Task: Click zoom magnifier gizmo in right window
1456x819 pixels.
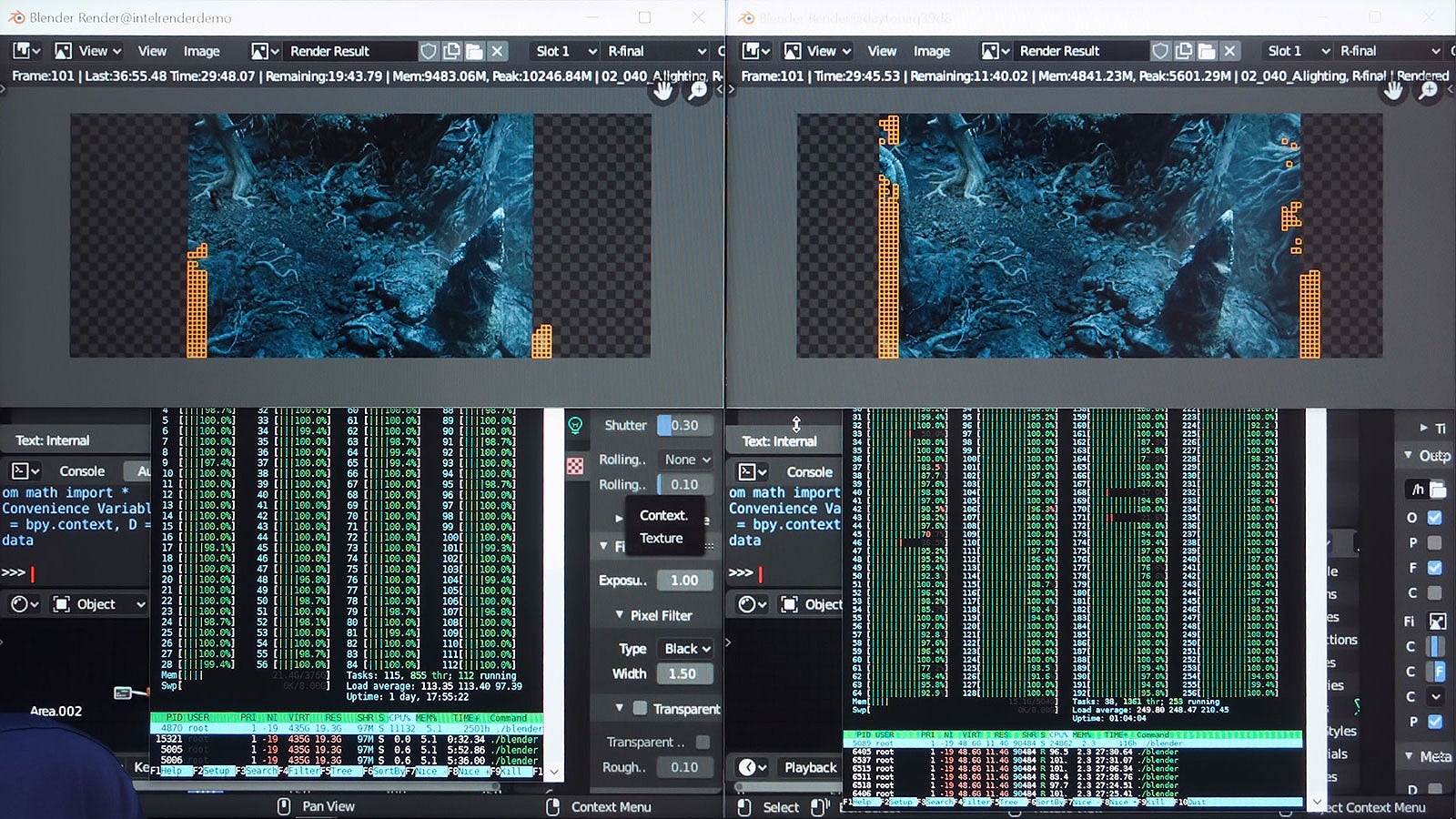Action: point(1429,89)
